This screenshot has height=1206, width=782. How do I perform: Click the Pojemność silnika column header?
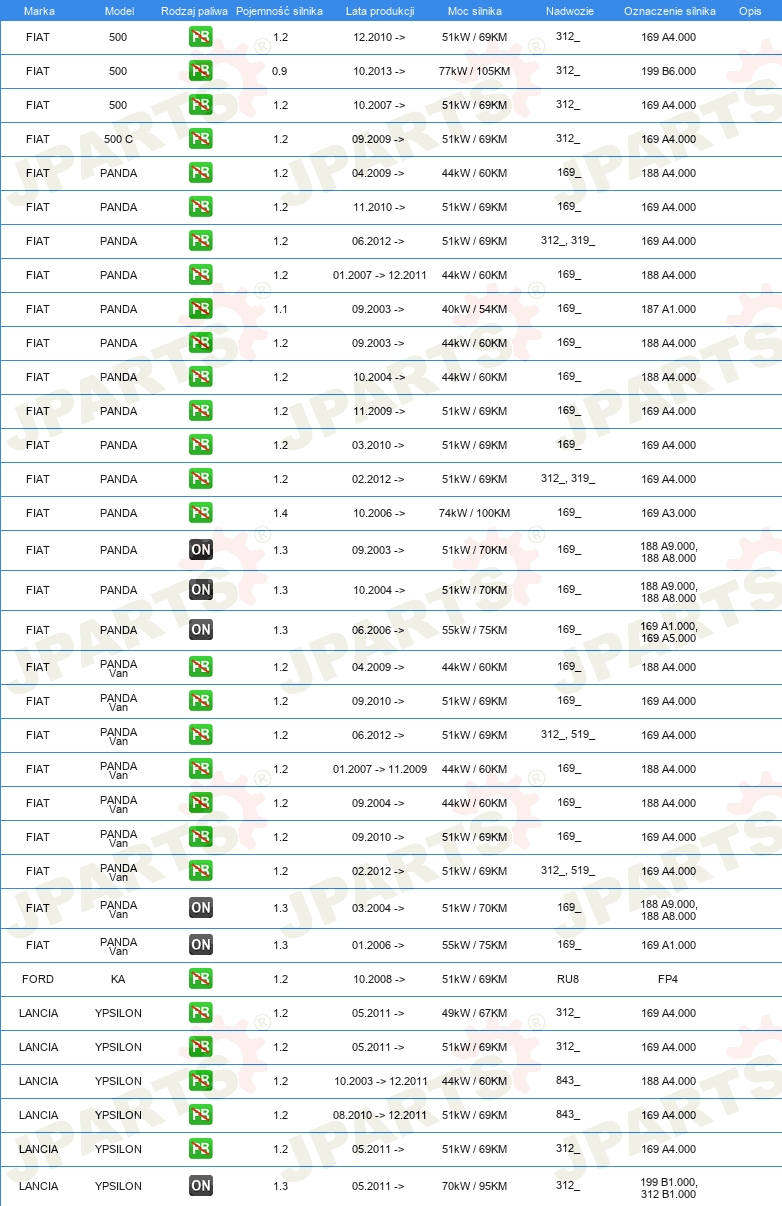279,11
